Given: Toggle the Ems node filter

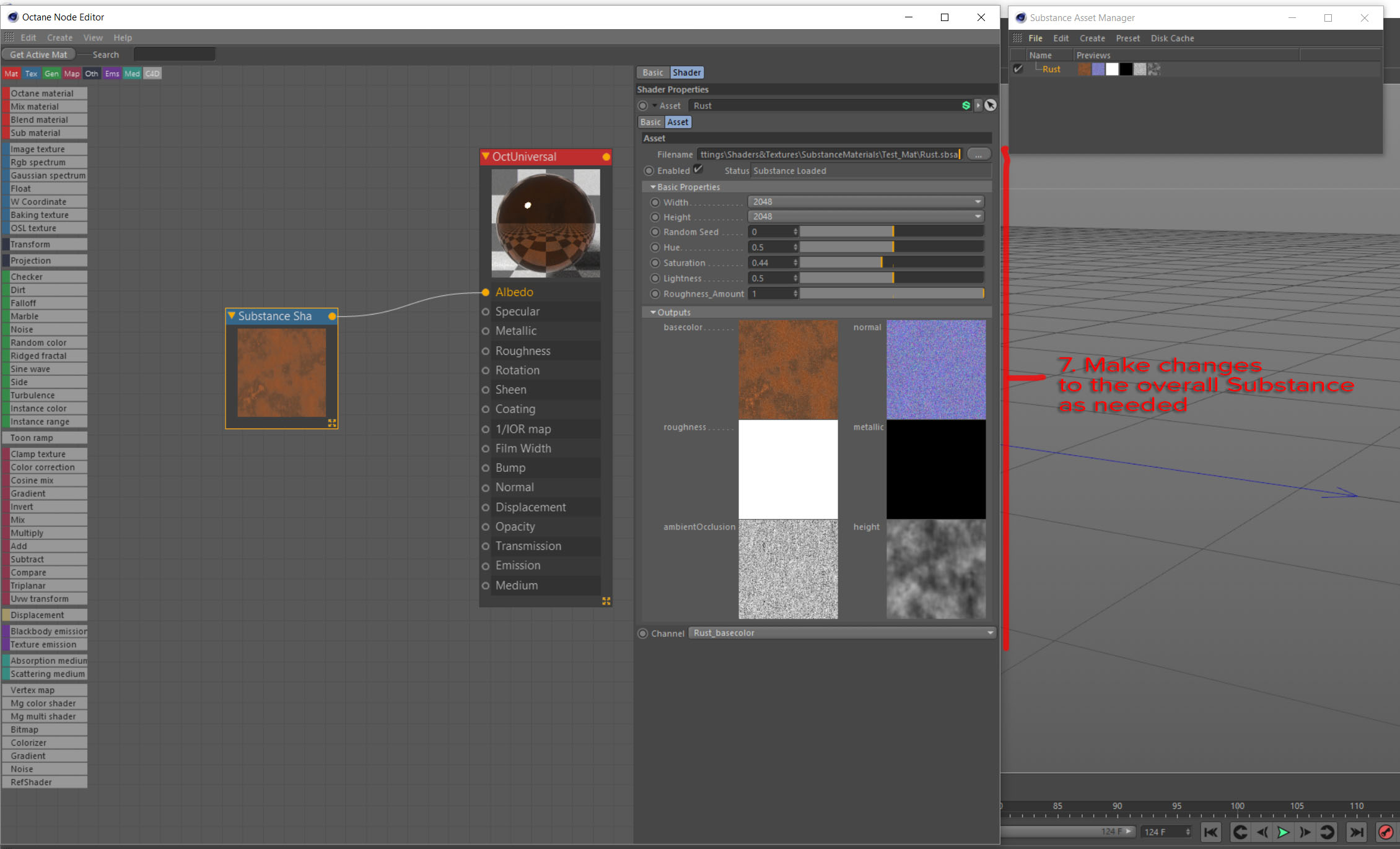Looking at the screenshot, I should pyautogui.click(x=112, y=74).
